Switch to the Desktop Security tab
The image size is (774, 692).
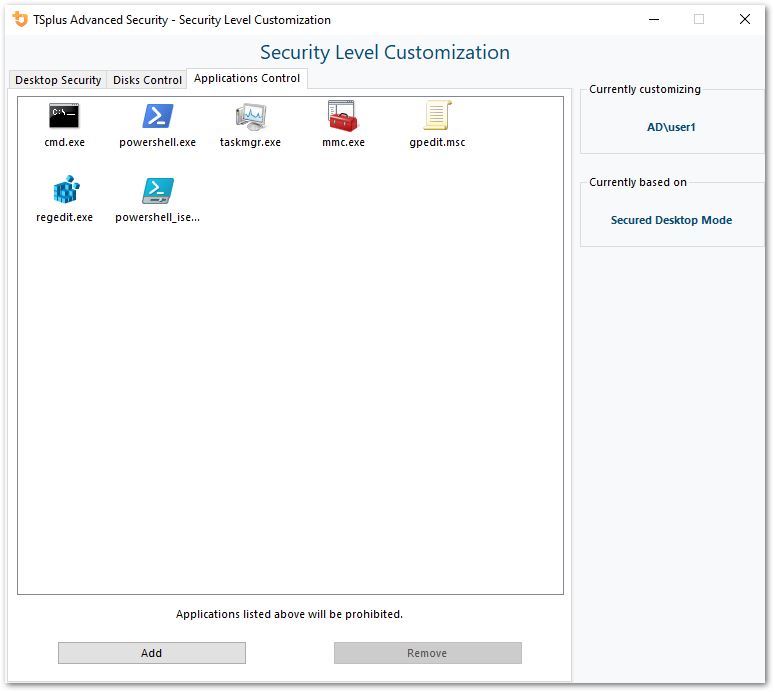click(x=58, y=80)
